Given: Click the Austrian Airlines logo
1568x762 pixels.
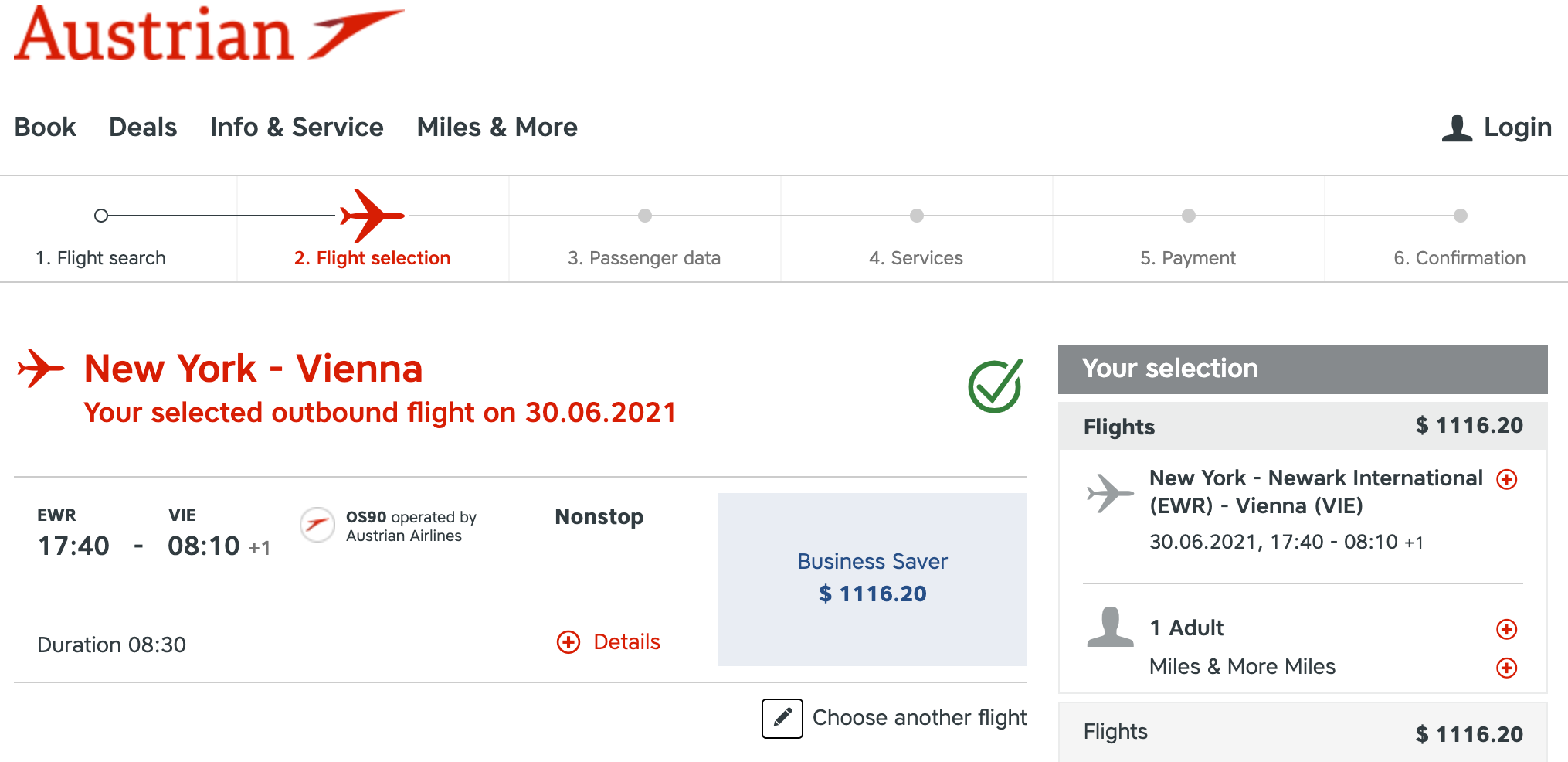Looking at the screenshot, I should coord(209,35).
